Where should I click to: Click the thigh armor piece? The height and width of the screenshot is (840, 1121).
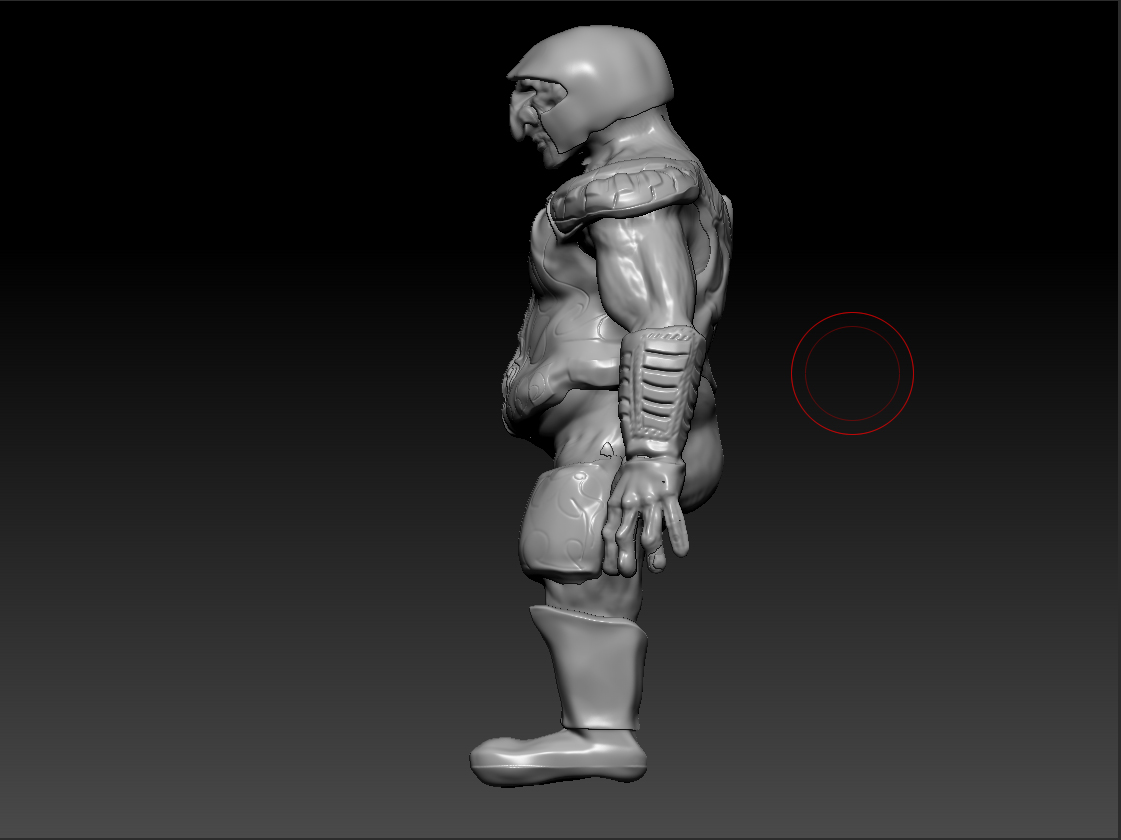click(565, 515)
